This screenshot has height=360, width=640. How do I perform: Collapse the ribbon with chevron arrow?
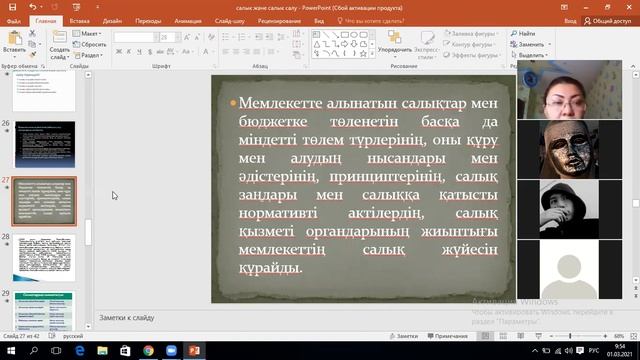click(633, 66)
